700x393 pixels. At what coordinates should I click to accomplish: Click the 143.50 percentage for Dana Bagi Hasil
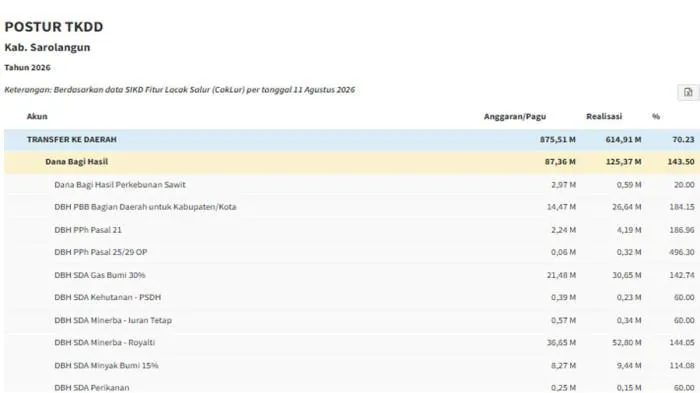point(681,162)
